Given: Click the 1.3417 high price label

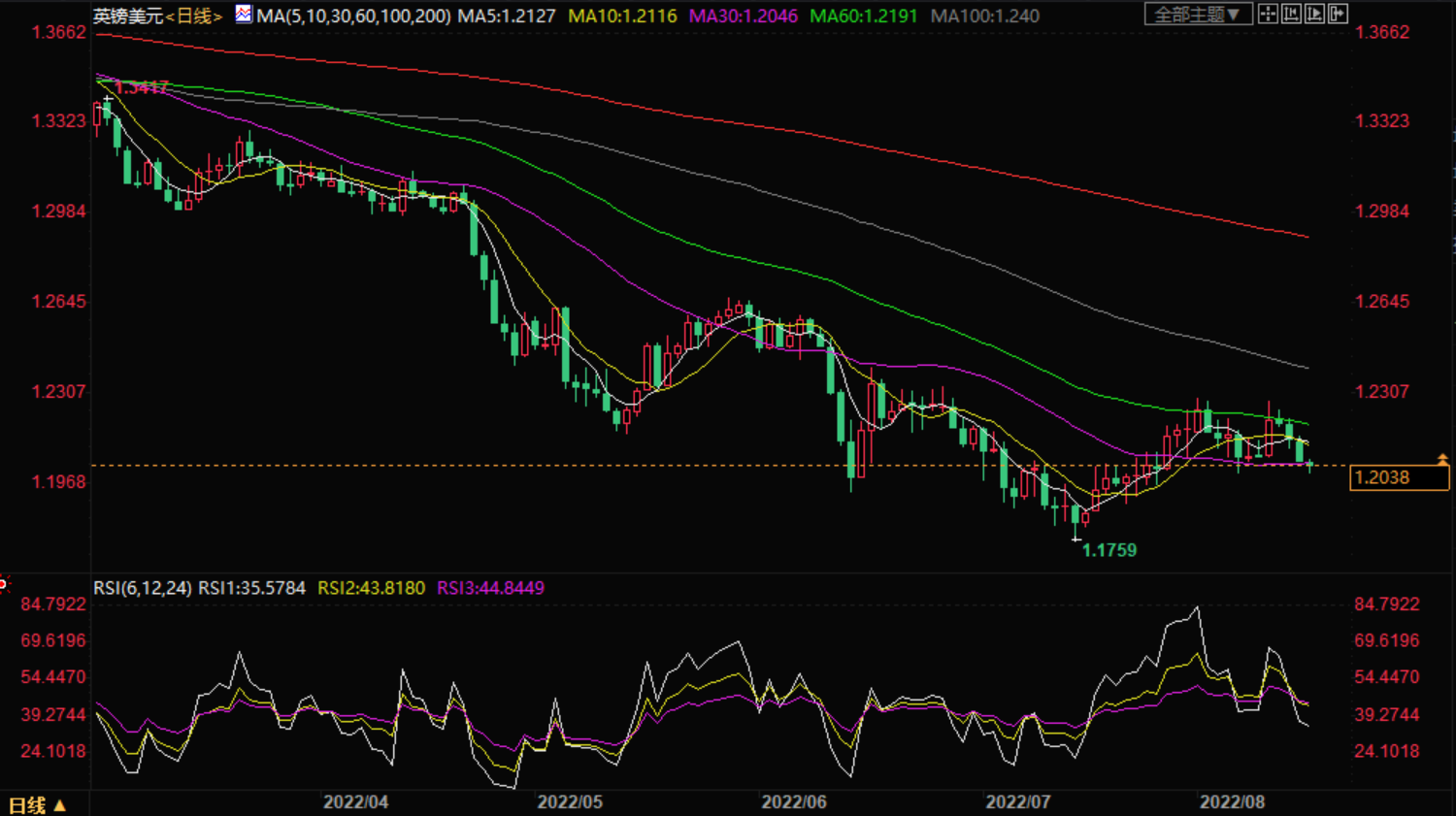Looking at the screenshot, I should coord(142,87).
